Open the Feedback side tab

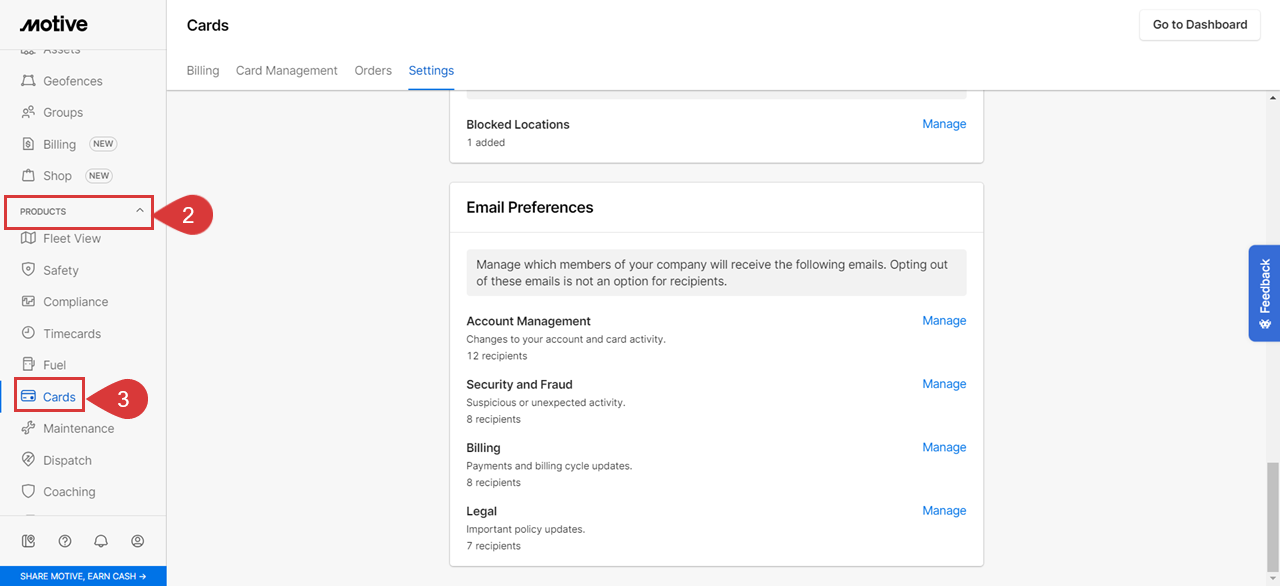[x=1264, y=293]
